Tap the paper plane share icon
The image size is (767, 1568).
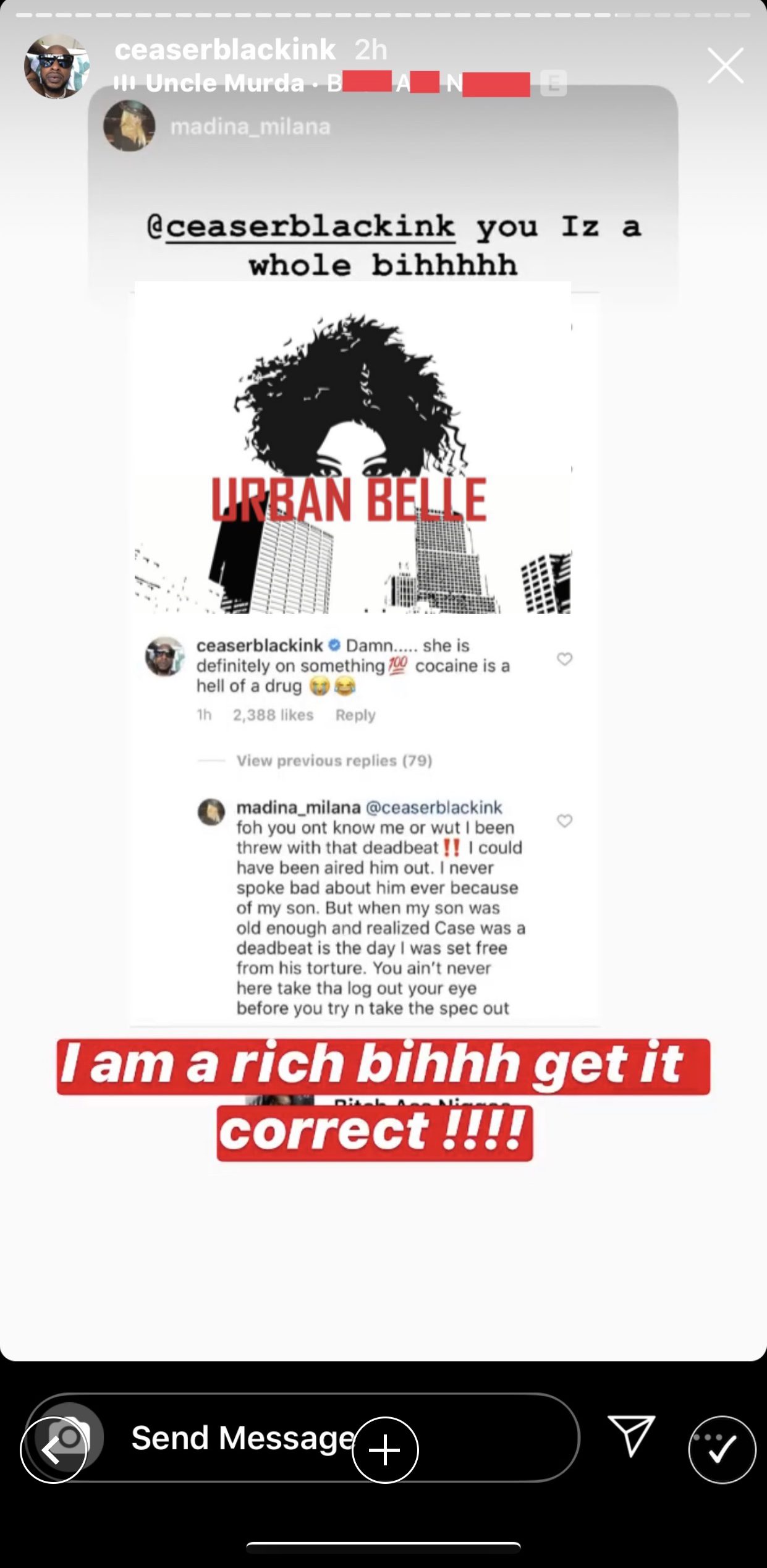[x=631, y=1436]
